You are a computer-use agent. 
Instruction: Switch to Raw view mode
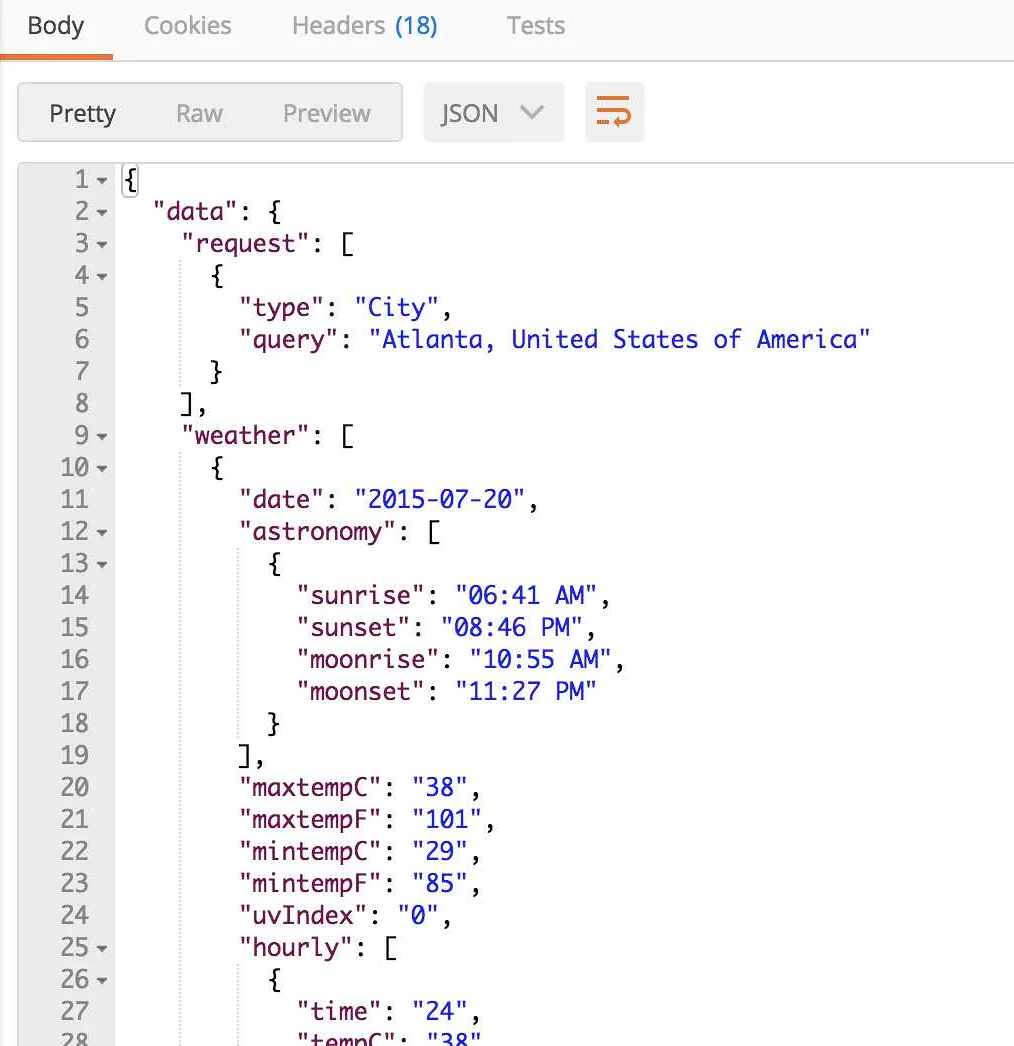pos(199,114)
